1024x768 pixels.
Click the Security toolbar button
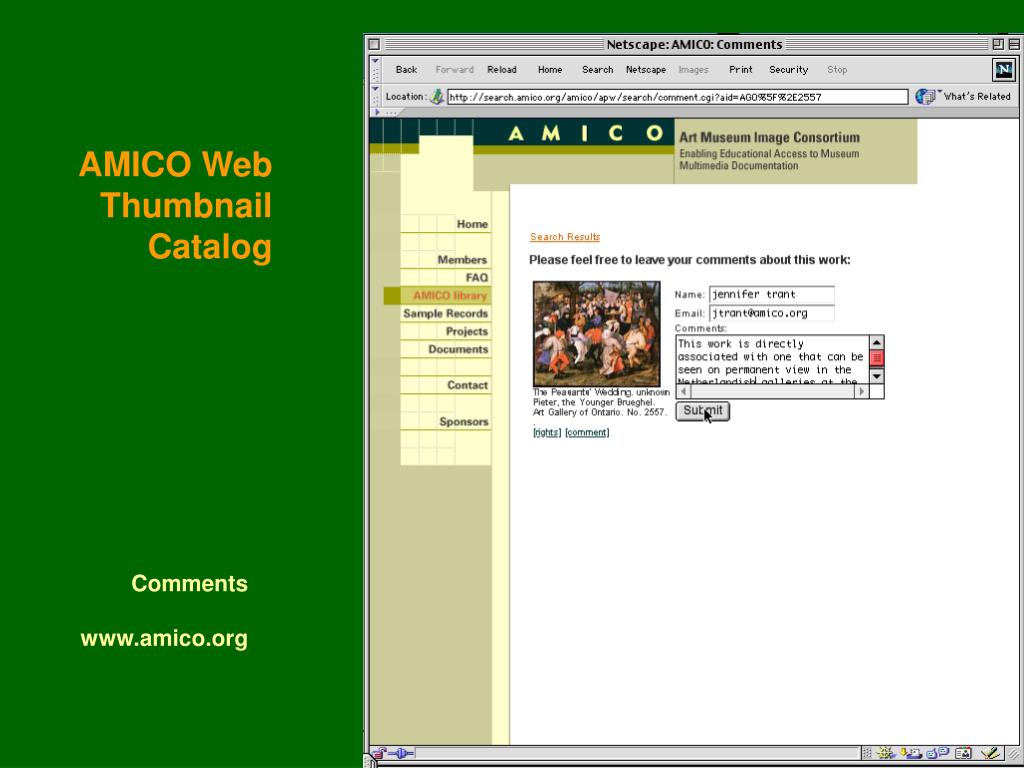tap(788, 70)
